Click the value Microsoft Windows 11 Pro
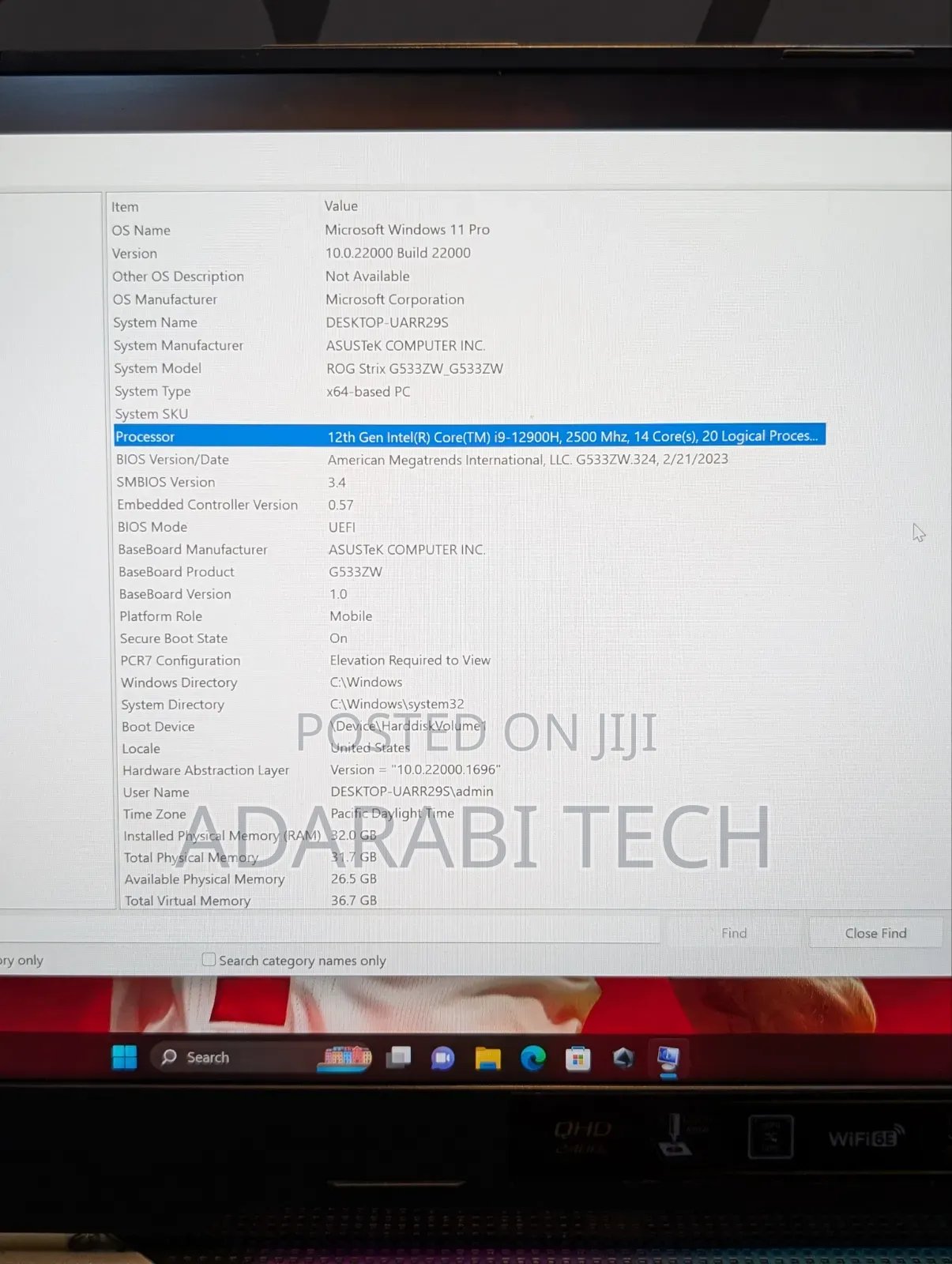Viewport: 952px width, 1264px height. 407,230
